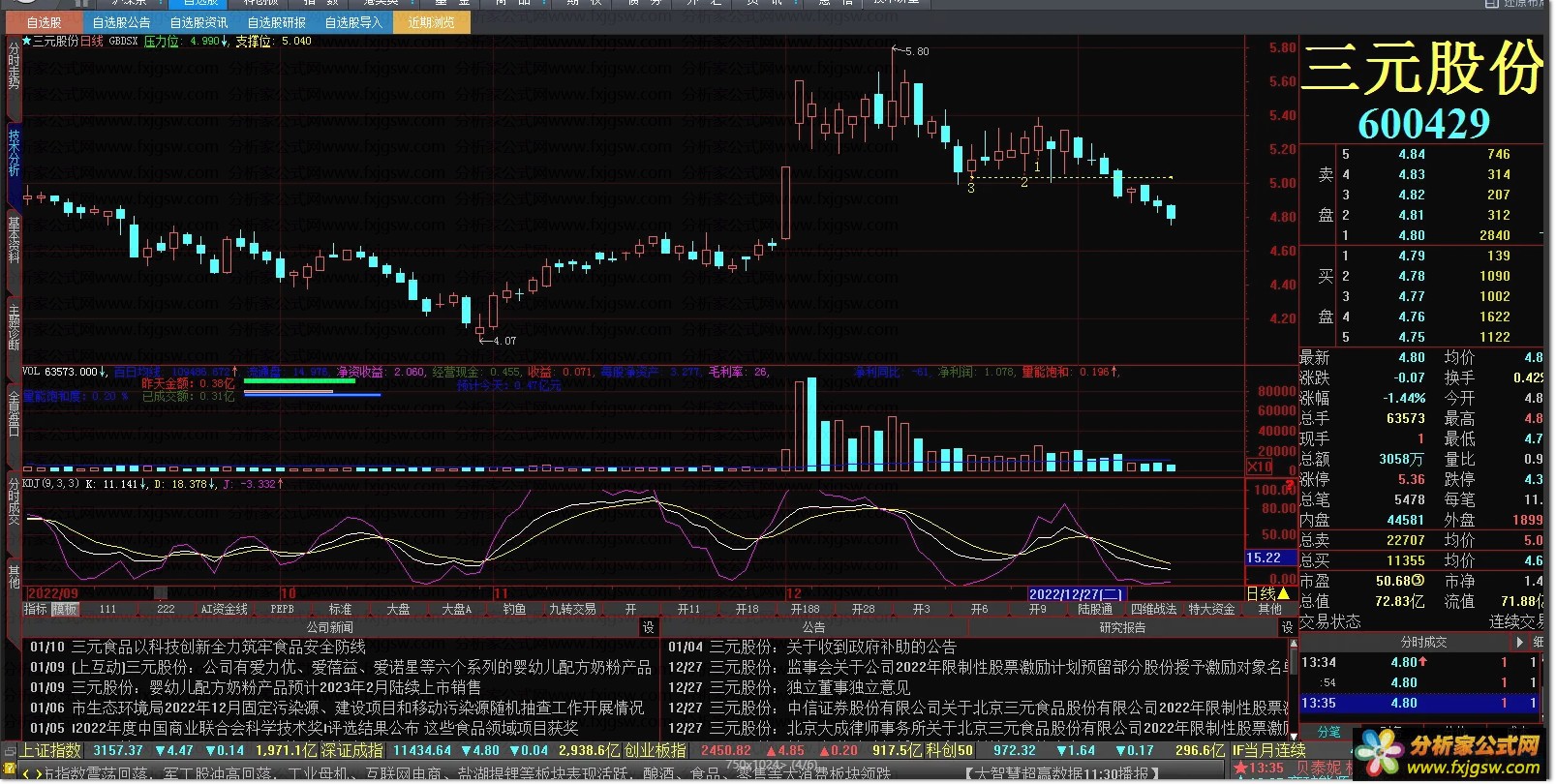Expand the 分时成交 panel arrow
The width and height of the screenshot is (1556, 784).
tap(1518, 643)
